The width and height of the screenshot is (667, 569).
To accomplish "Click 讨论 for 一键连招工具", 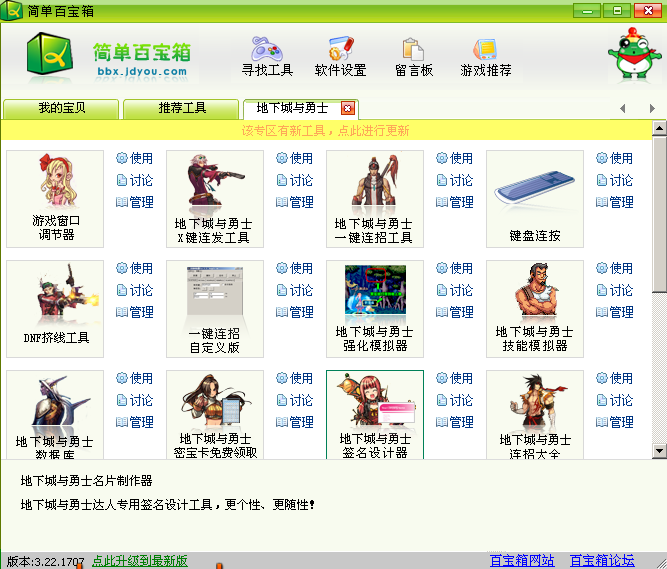I will [x=454, y=180].
